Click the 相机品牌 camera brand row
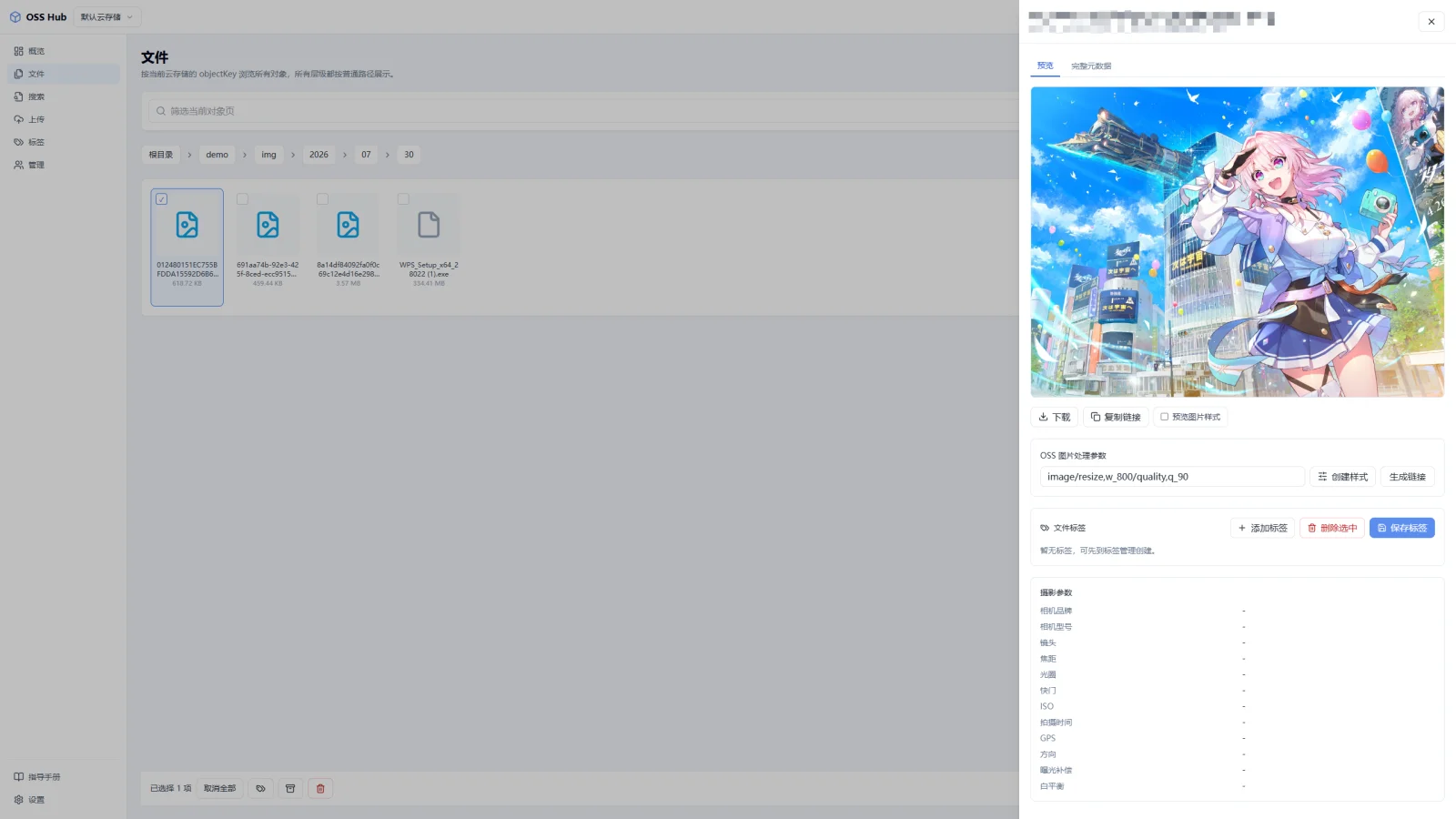The width and height of the screenshot is (1456, 819). click(1237, 611)
